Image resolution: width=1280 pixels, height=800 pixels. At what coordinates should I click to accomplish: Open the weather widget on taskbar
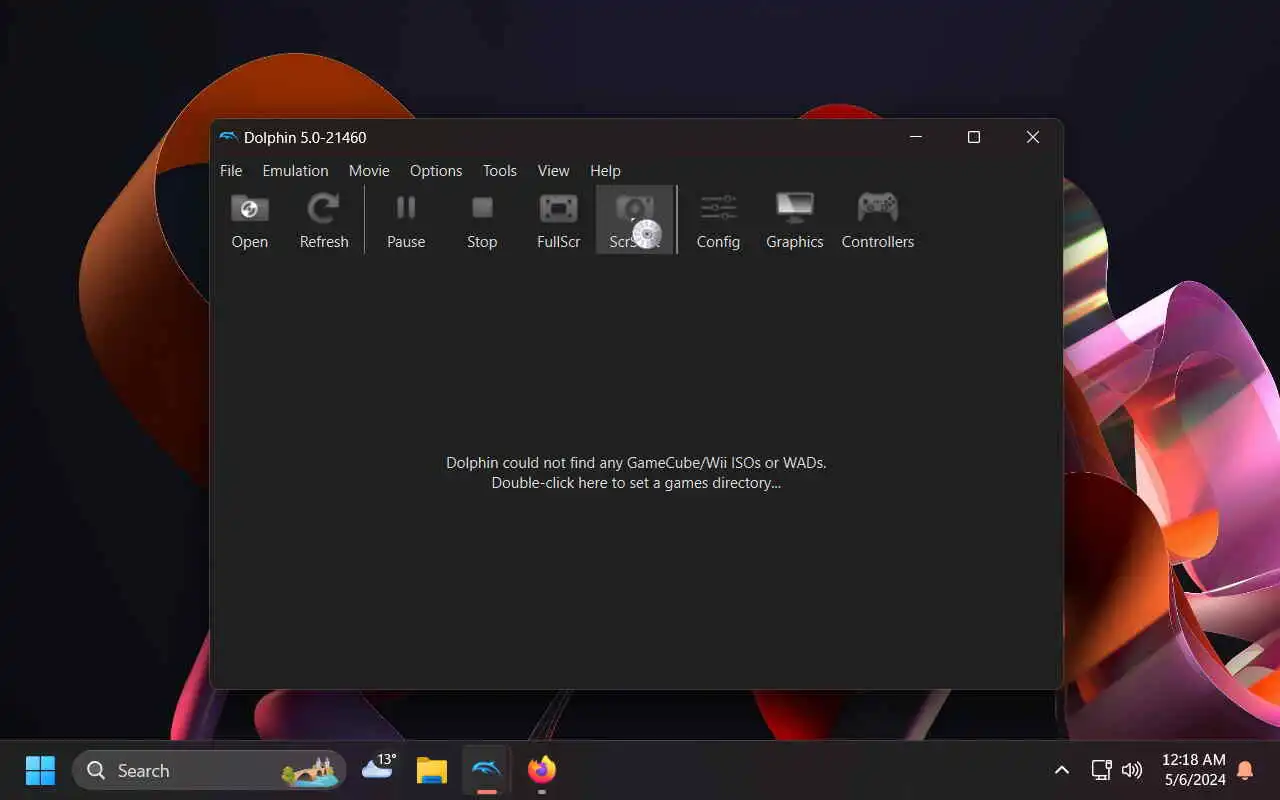tap(378, 768)
